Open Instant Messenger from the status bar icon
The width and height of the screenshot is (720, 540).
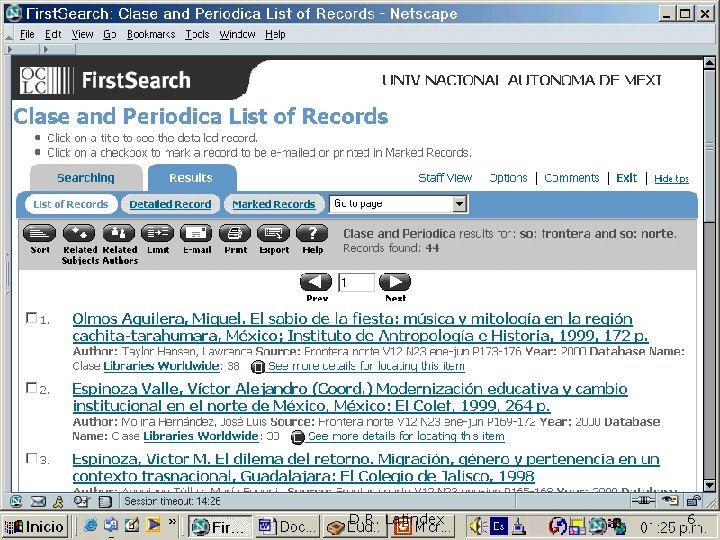[58, 501]
